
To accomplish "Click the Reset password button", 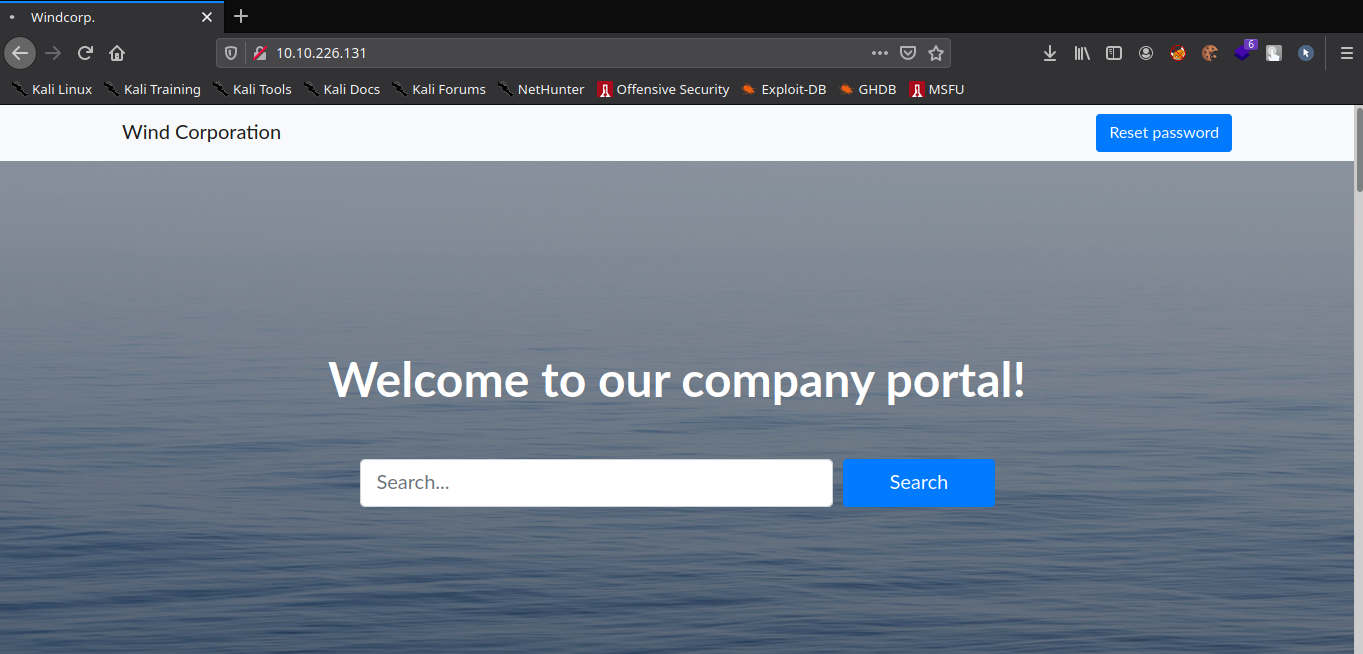I will coord(1163,133).
